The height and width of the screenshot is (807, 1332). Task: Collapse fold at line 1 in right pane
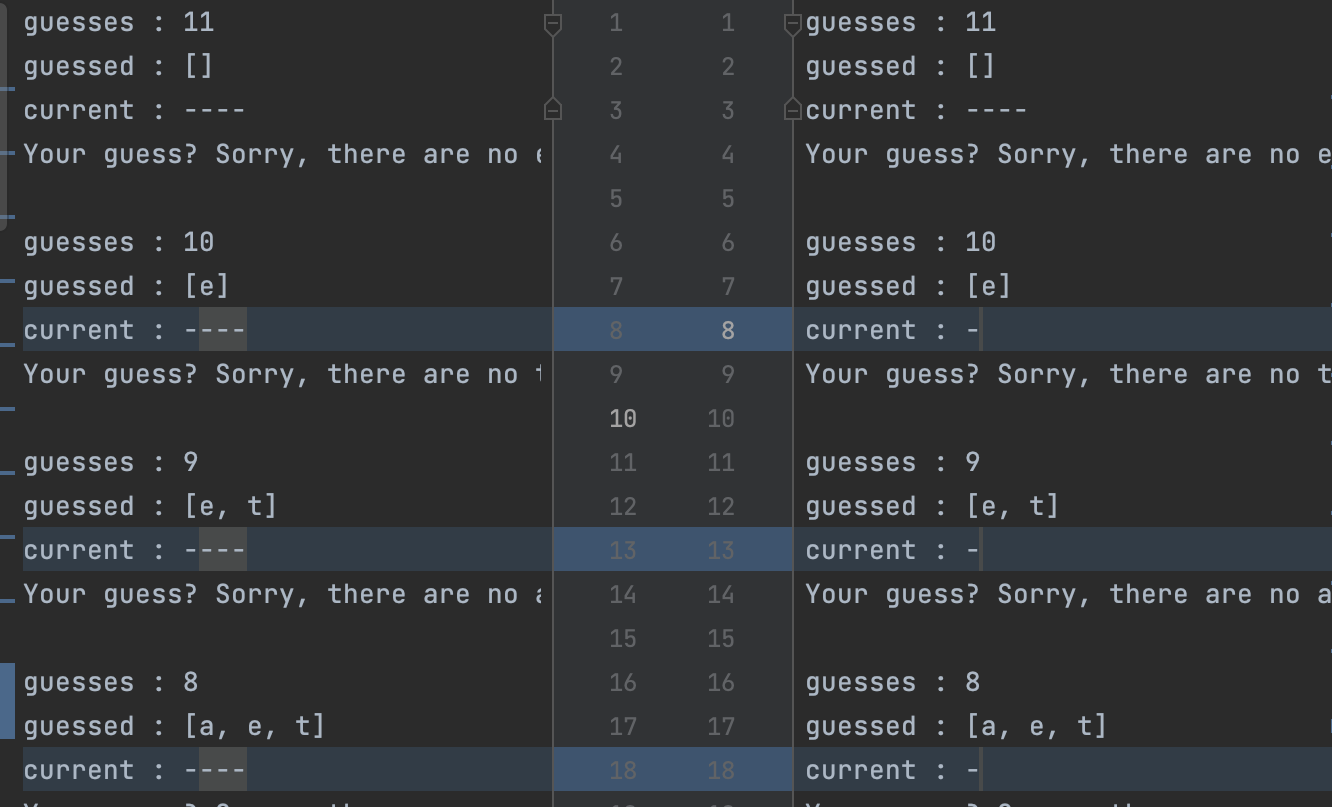[x=793, y=24]
